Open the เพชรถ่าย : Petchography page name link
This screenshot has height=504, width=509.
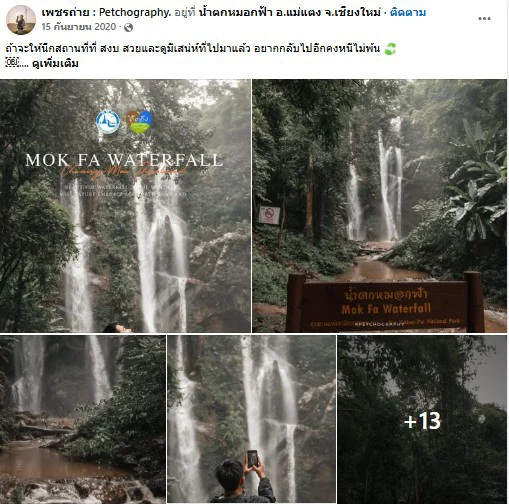click(x=106, y=13)
